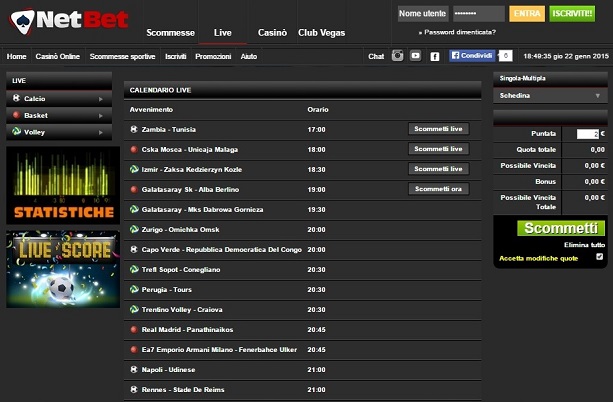Click Scommetti ora for Galatasaray Sk - Alba Berlino
The width and height of the screenshot is (613, 403).
[x=439, y=189]
